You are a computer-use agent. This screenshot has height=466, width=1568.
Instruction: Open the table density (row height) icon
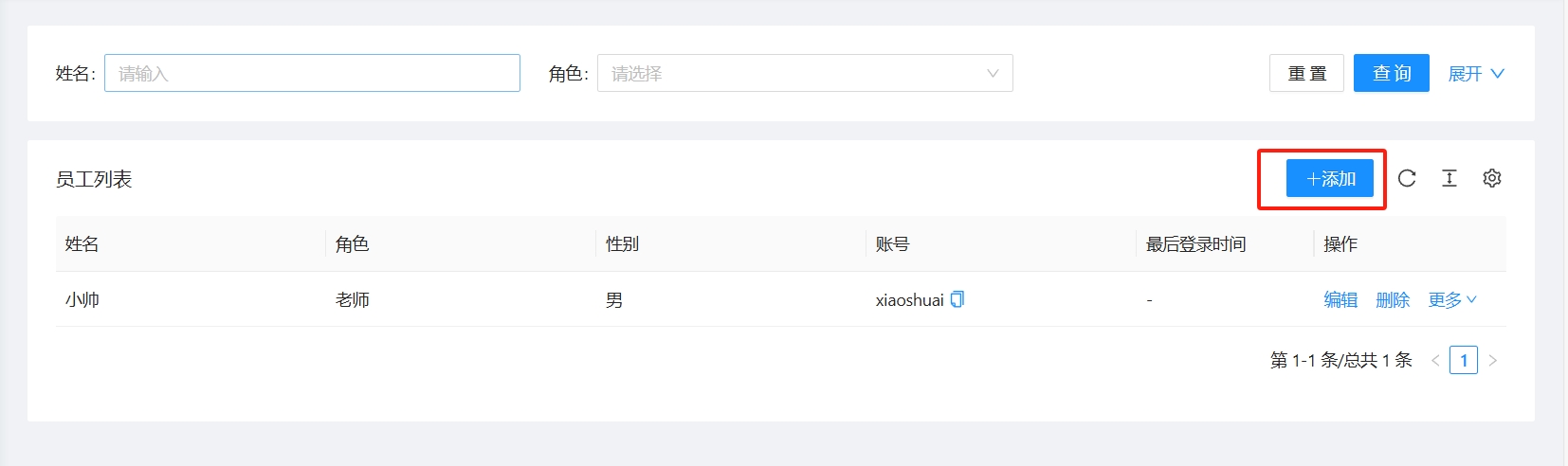tap(1449, 178)
